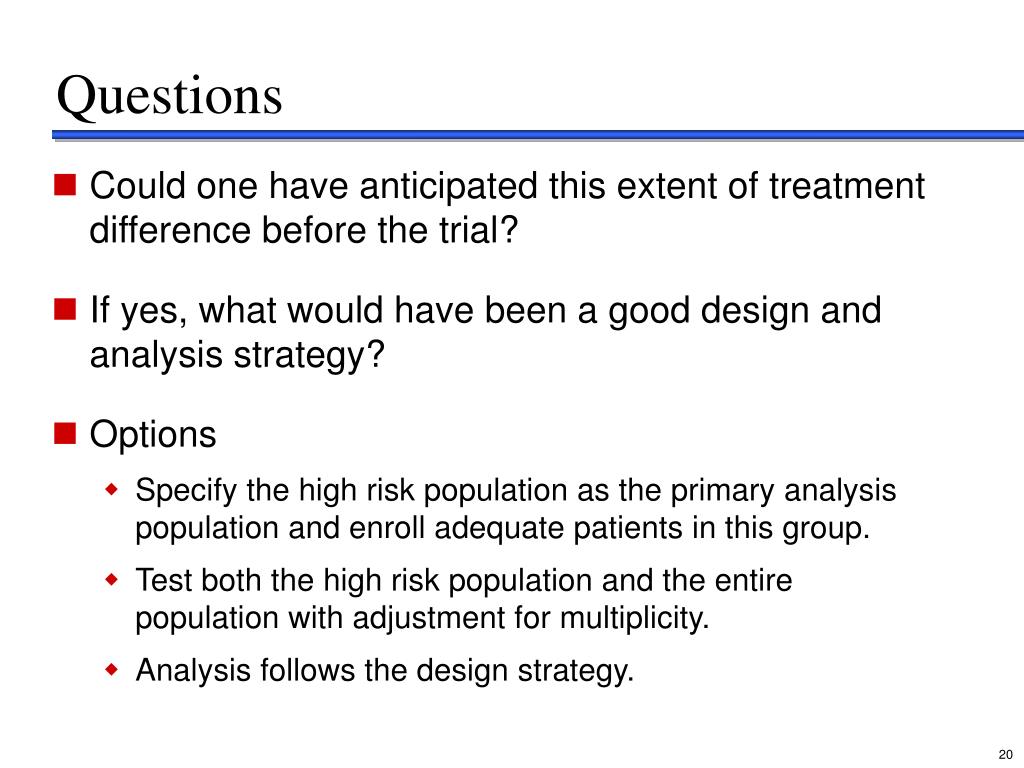1024x768 pixels.
Task: Click the line 'difference before the trial?'
Action: (x=304, y=231)
